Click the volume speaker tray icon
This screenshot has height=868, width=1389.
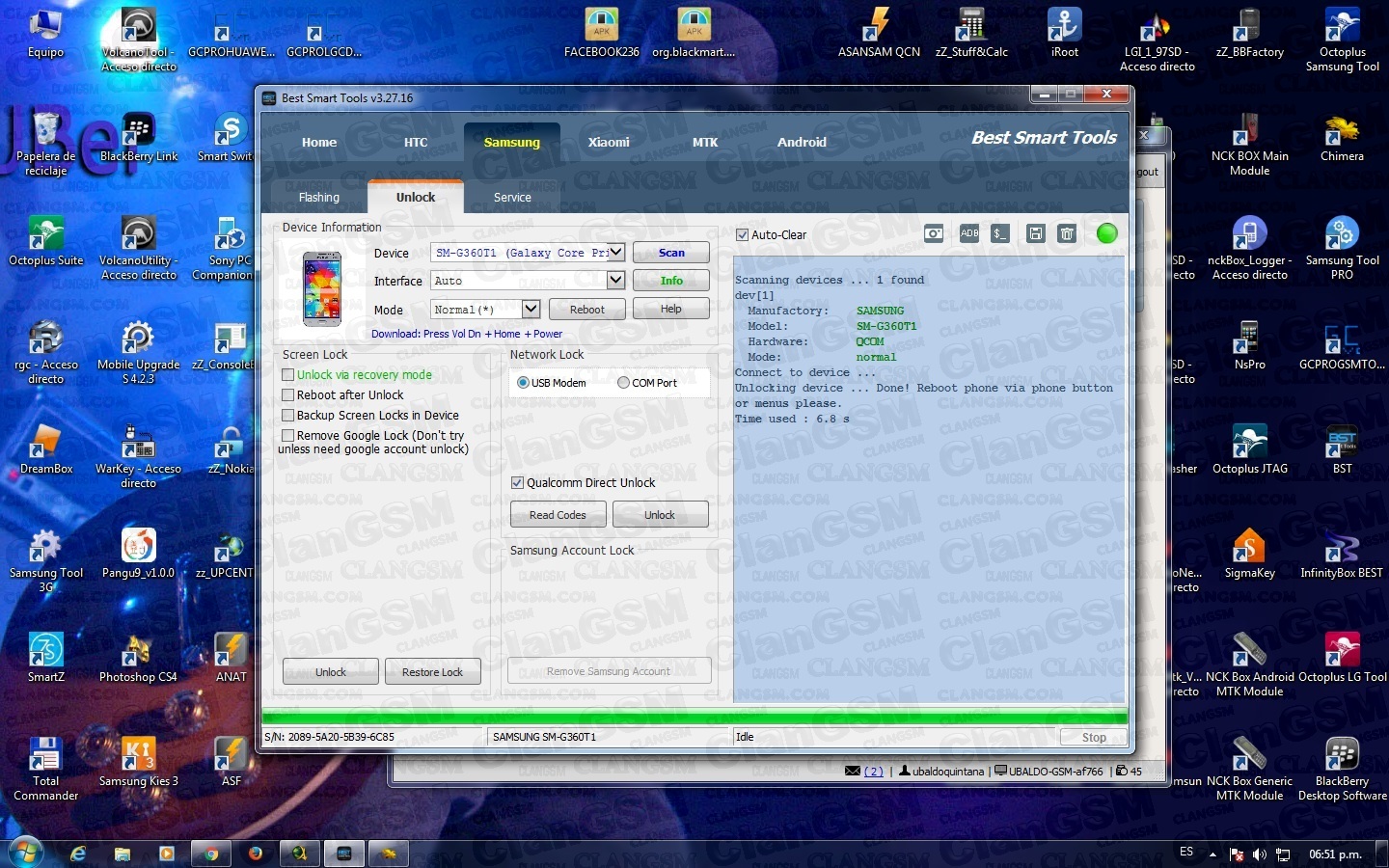pos(1259,854)
